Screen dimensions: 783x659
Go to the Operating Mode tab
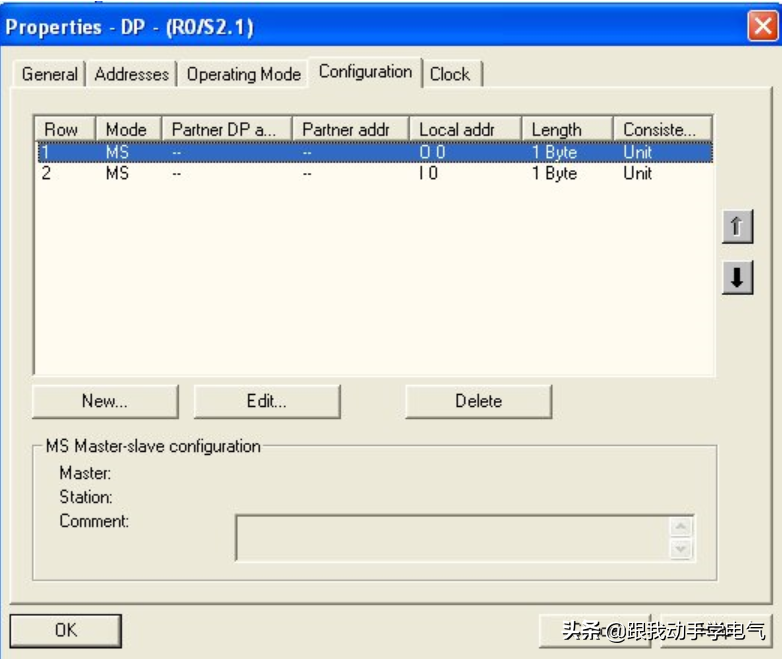pos(243,74)
